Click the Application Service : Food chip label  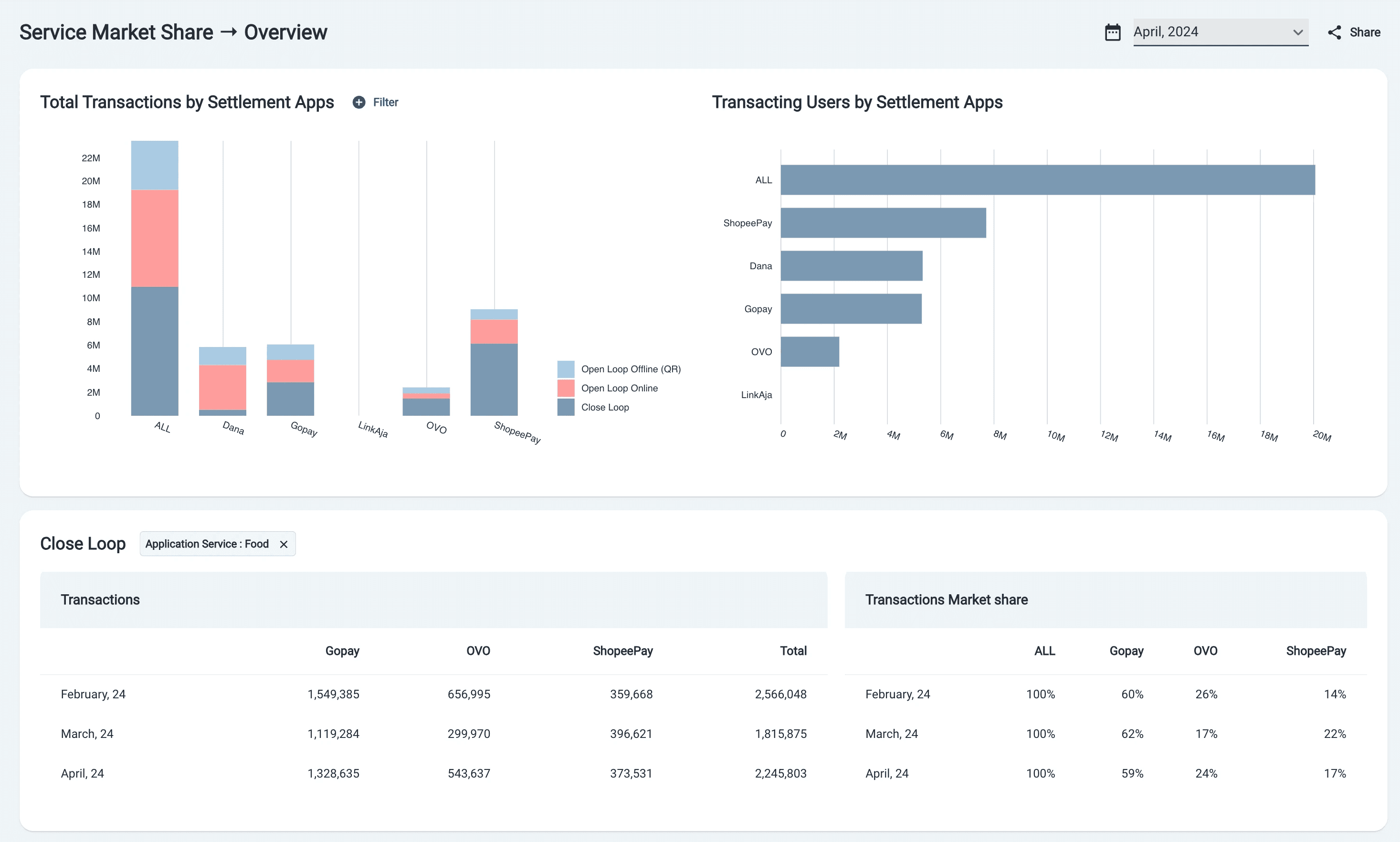click(x=207, y=544)
